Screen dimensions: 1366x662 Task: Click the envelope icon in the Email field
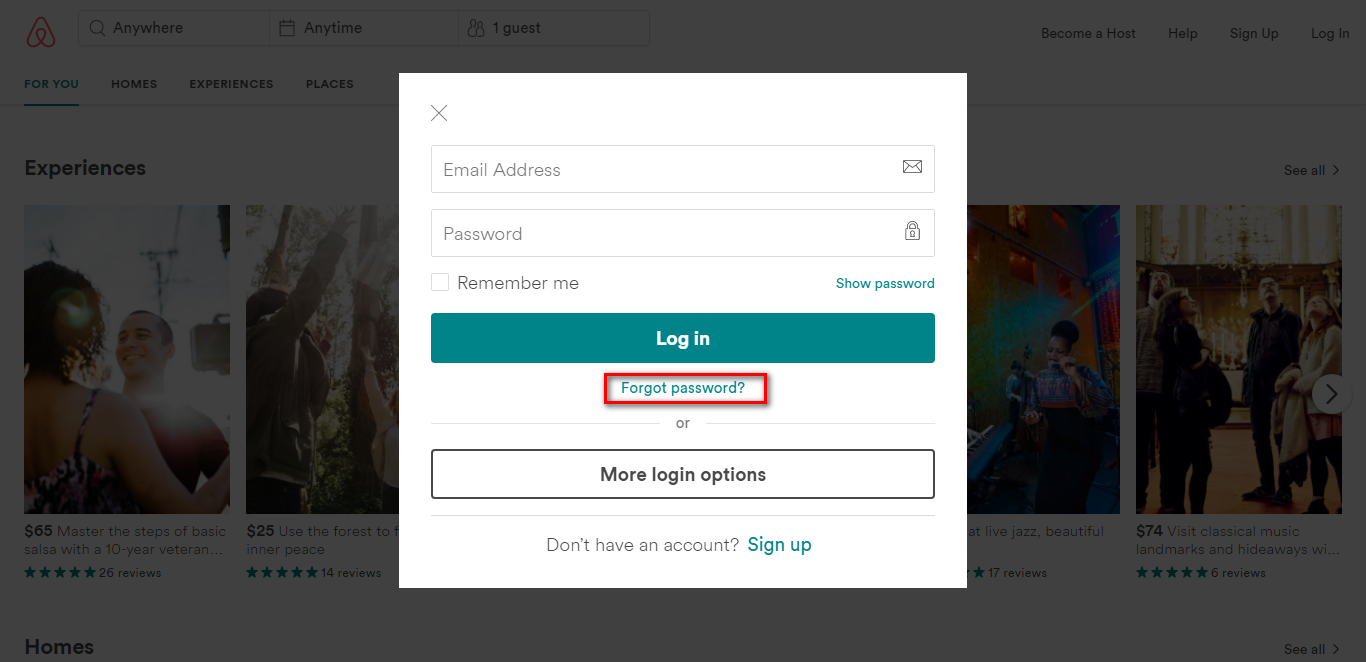[x=912, y=167]
